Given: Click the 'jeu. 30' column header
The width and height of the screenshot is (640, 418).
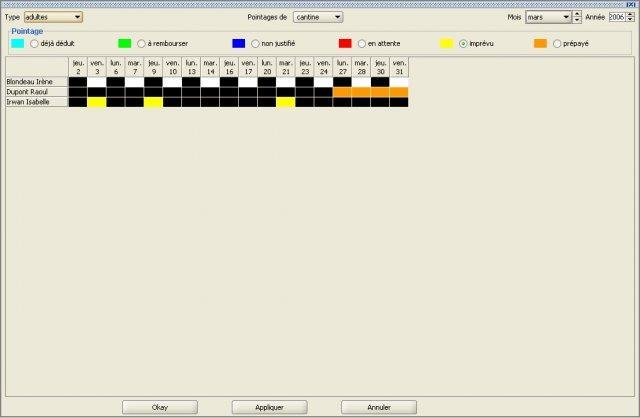Looking at the screenshot, I should point(380,67).
